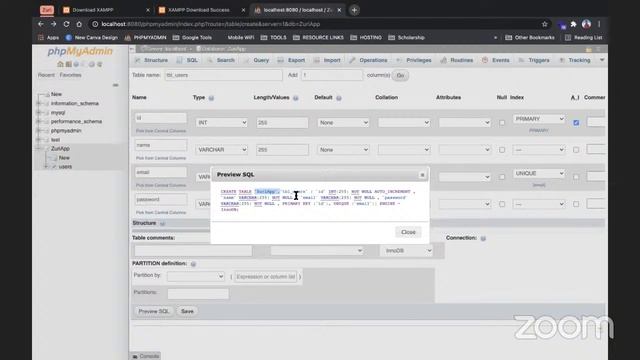The image size is (640, 360).
Task: Click the Connection help icon
Action: pos(483,238)
